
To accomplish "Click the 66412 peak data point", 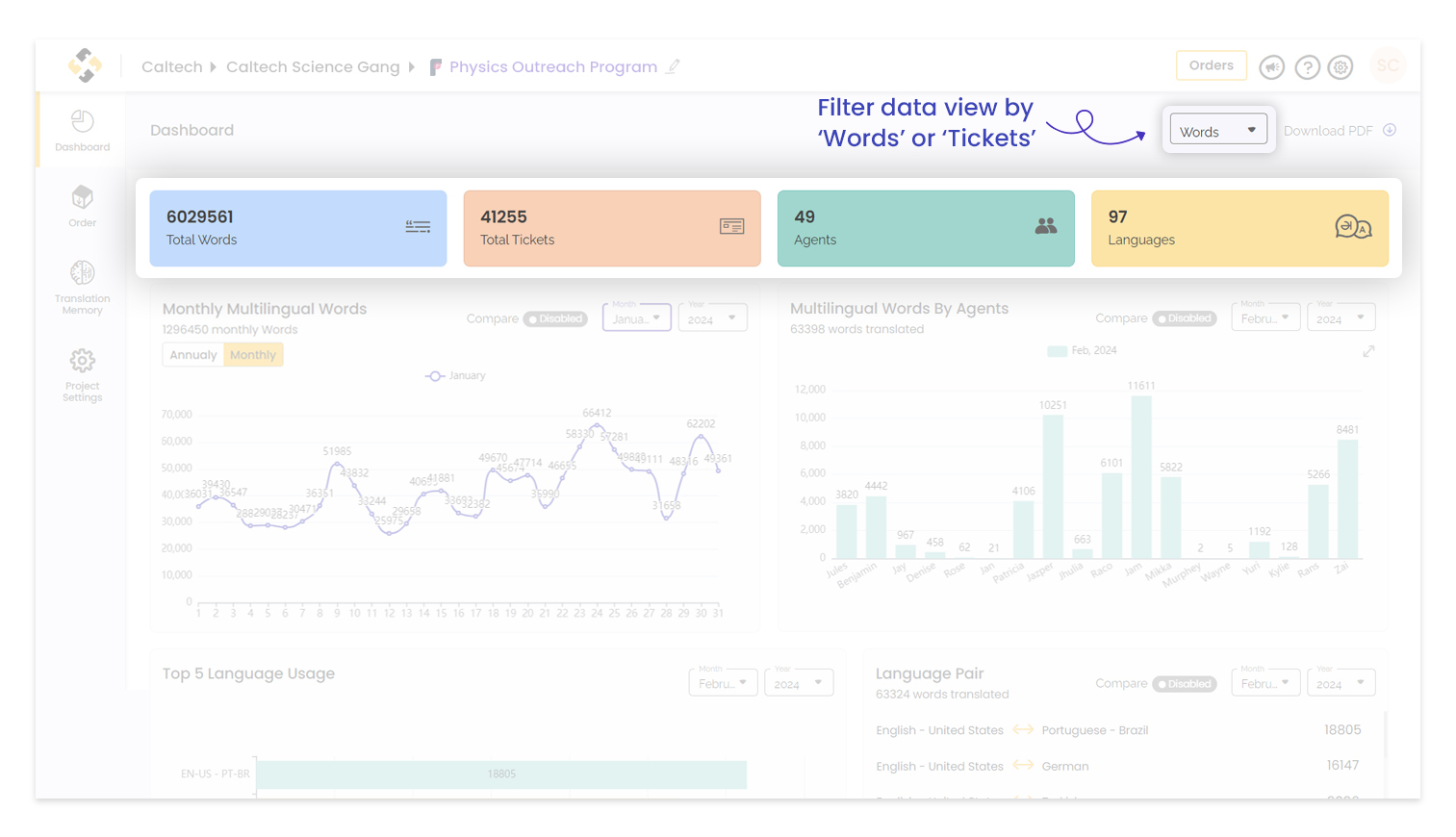I will coord(597,425).
